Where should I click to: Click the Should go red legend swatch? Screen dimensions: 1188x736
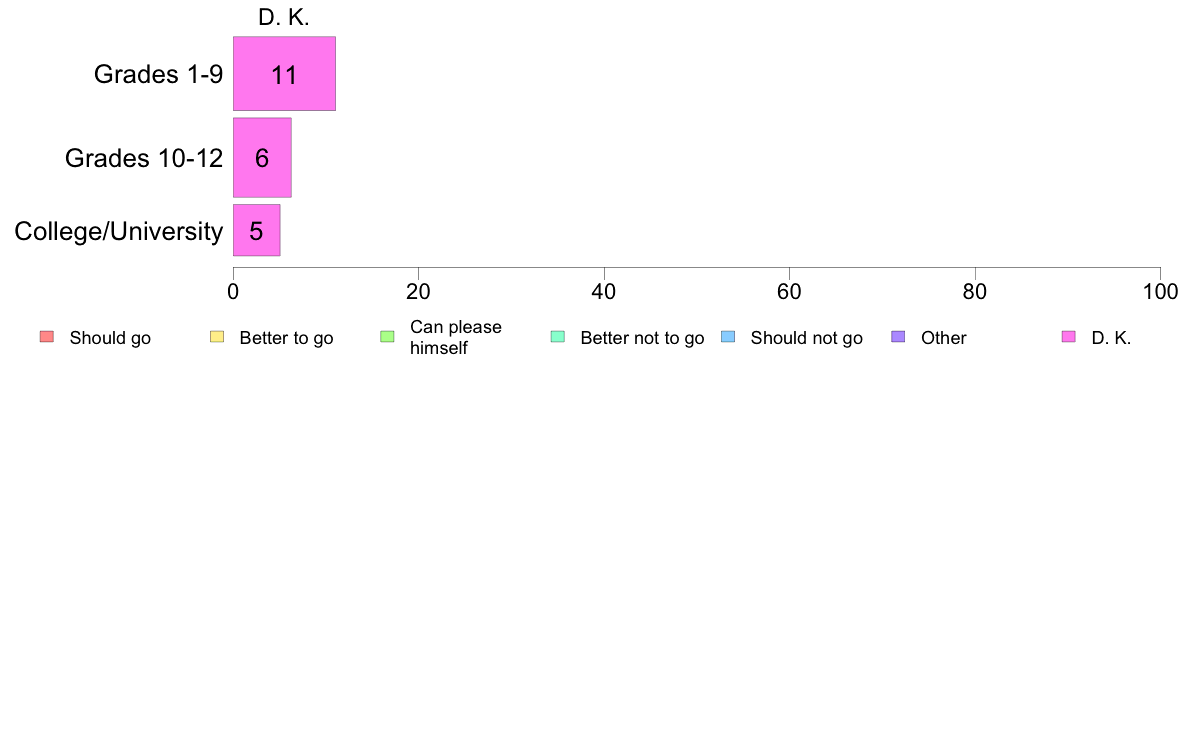[x=47, y=337]
